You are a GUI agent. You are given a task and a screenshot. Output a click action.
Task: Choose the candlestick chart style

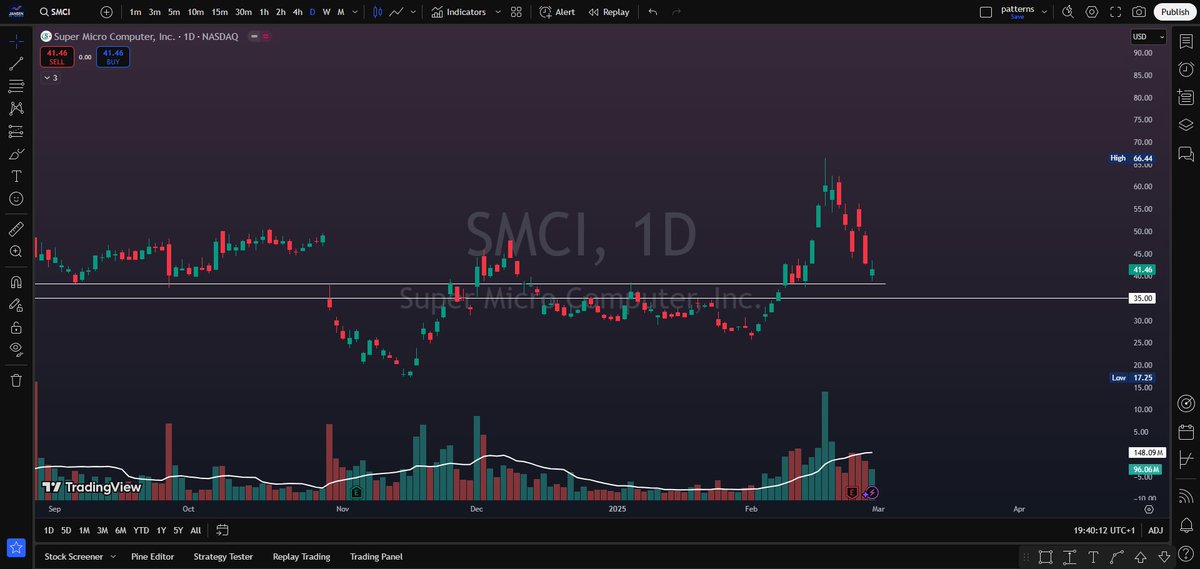pos(377,12)
